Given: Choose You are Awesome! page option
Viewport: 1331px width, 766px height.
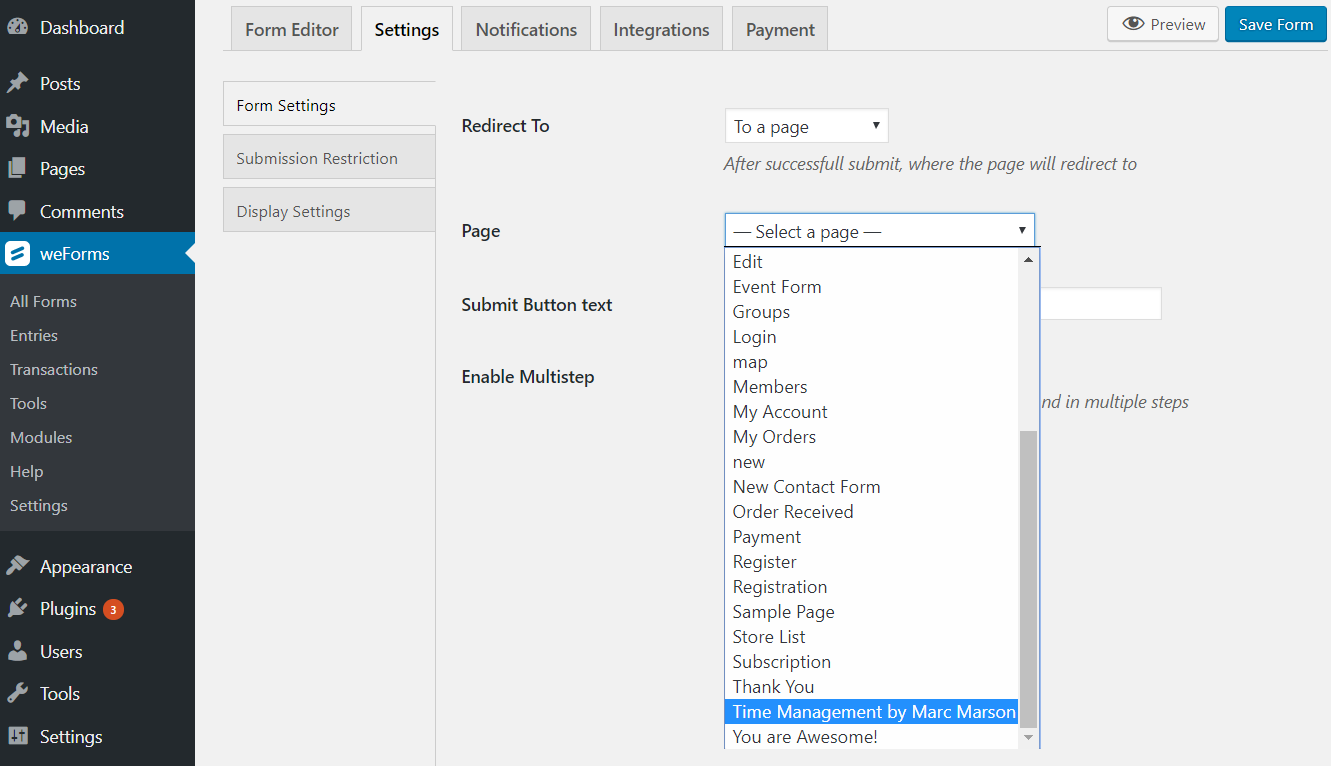Looking at the screenshot, I should point(870,737).
